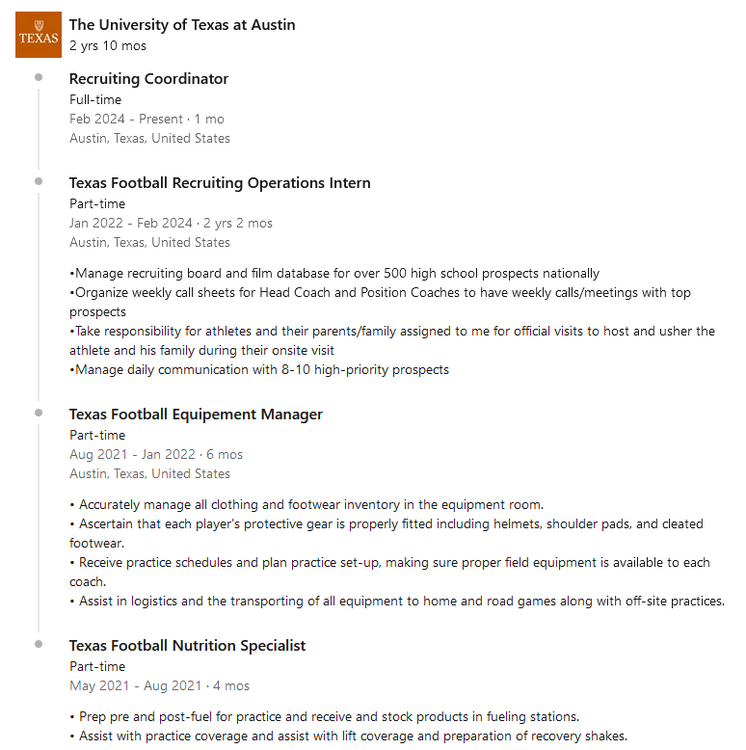Click the timeline dot beside Equipement Manager
The width and height of the screenshot is (746, 750).
pyautogui.click(x=38, y=412)
